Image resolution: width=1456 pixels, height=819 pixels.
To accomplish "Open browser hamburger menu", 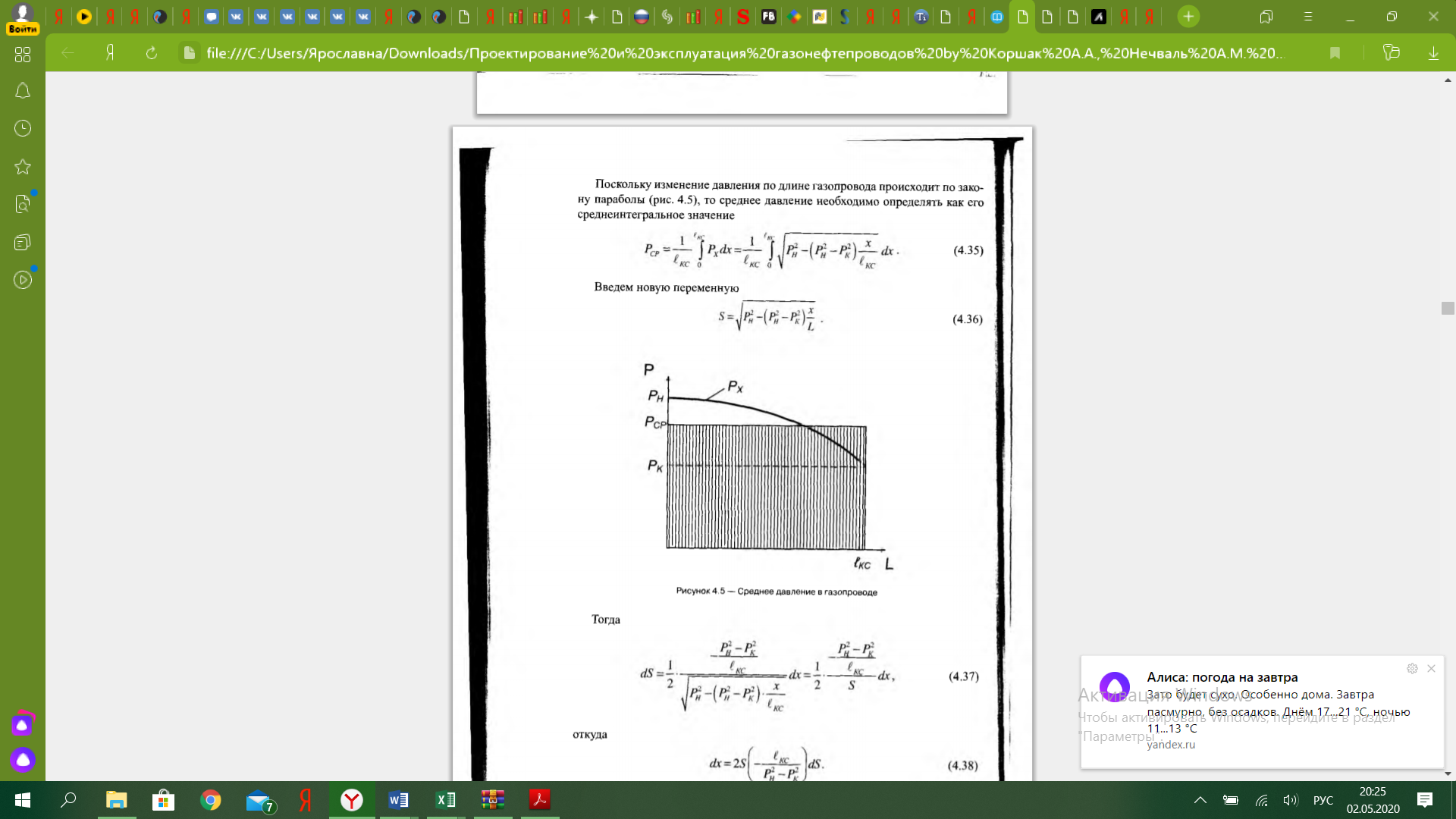I will point(1308,17).
